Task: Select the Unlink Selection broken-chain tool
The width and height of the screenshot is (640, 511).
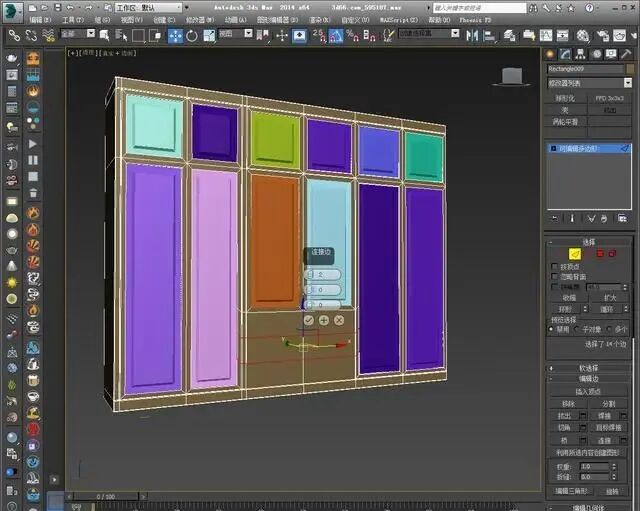Action: click(31, 36)
